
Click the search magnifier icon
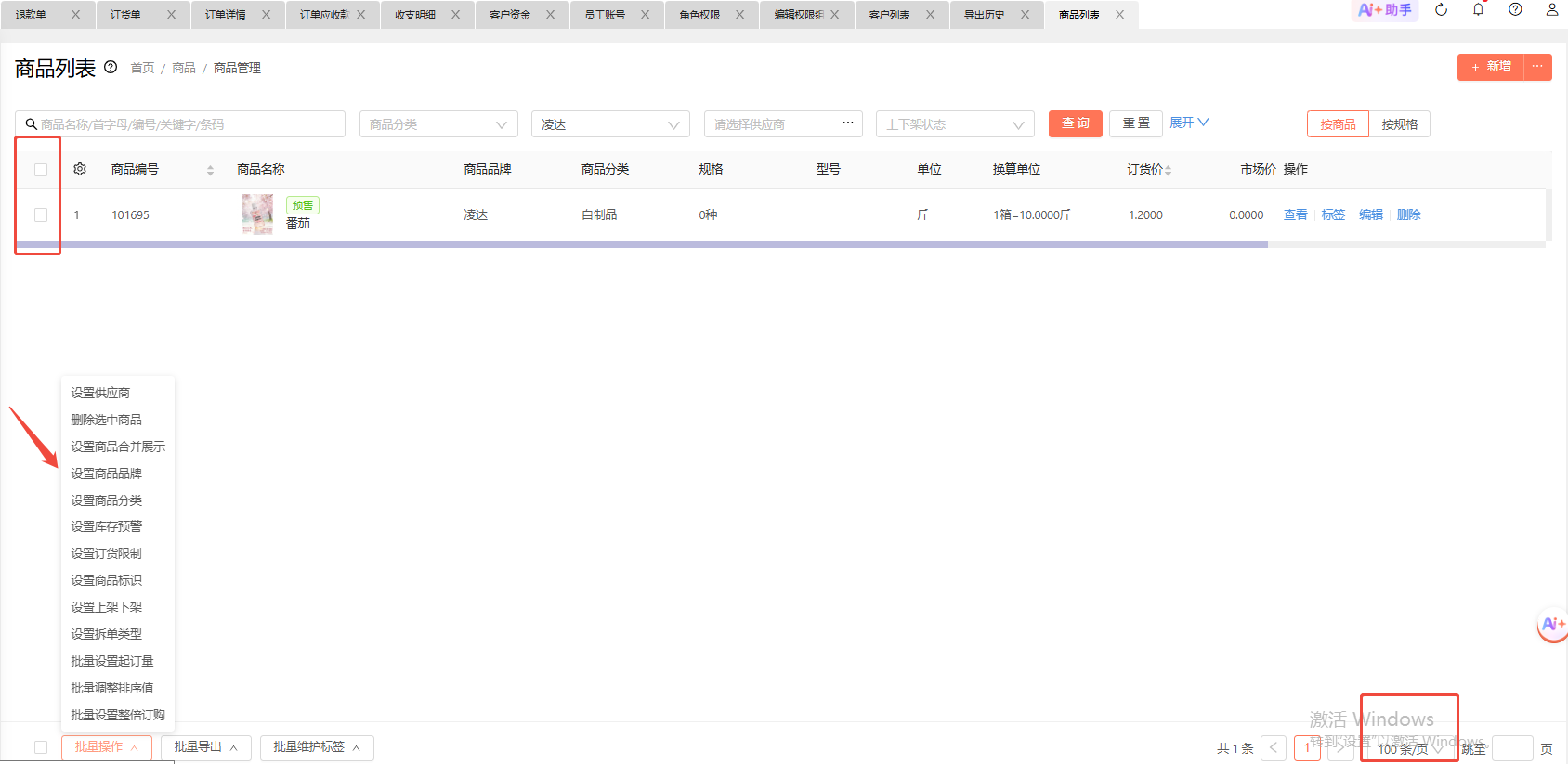32,124
